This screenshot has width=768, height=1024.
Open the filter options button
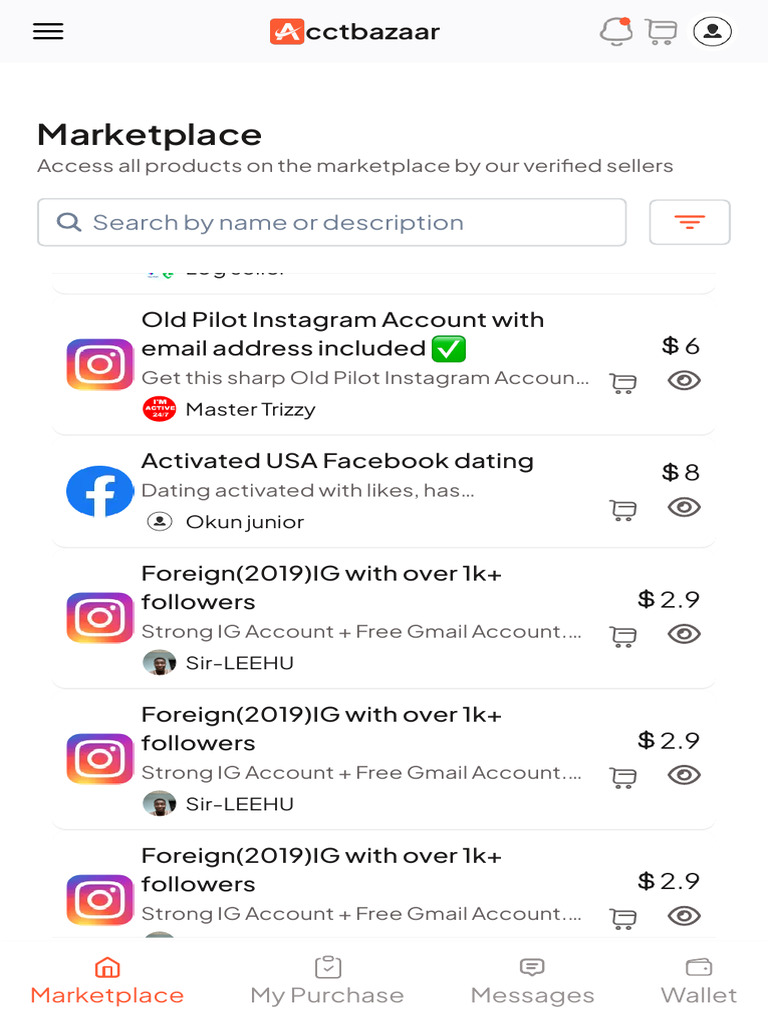point(689,222)
